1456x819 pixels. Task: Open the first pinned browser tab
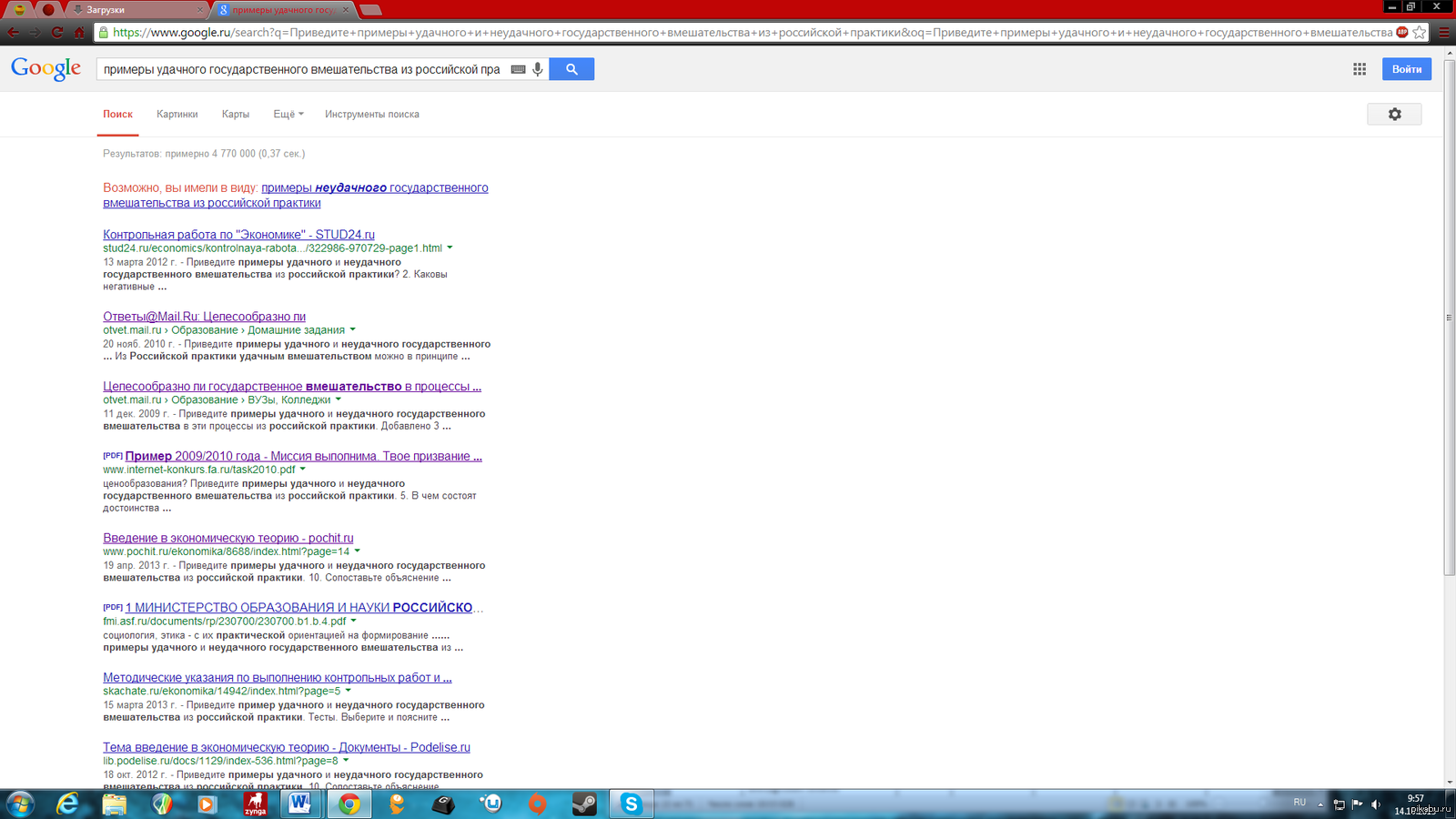point(19,10)
